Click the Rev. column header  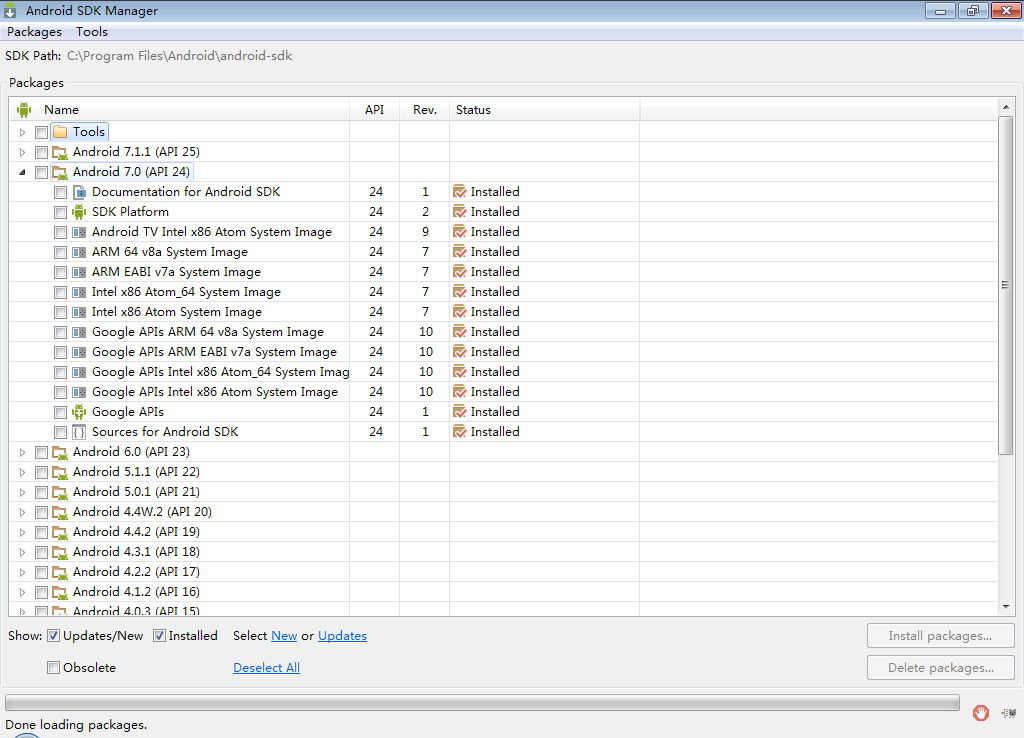(424, 110)
